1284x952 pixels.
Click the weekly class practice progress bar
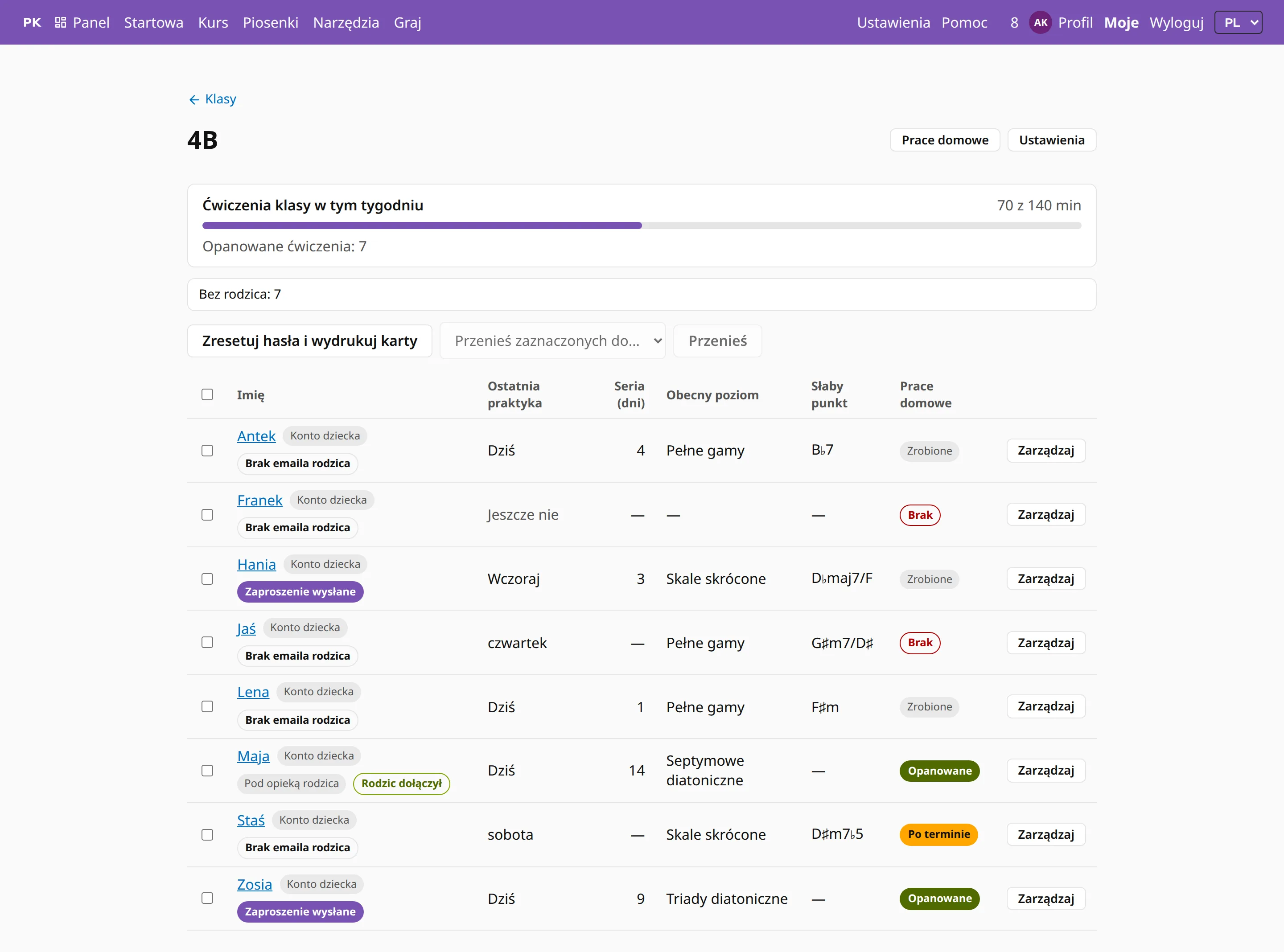tap(642, 226)
